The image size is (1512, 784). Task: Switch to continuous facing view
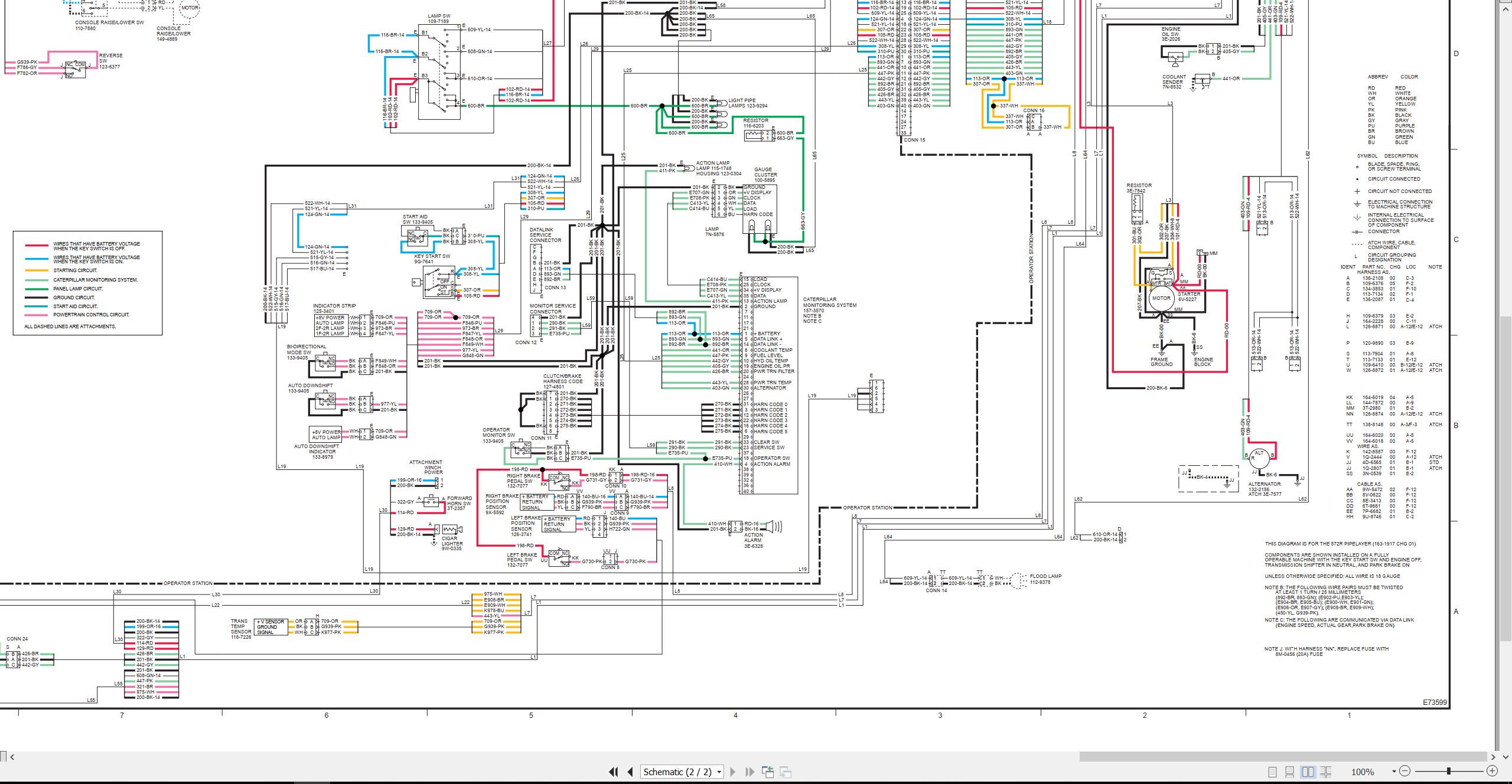point(1325,772)
